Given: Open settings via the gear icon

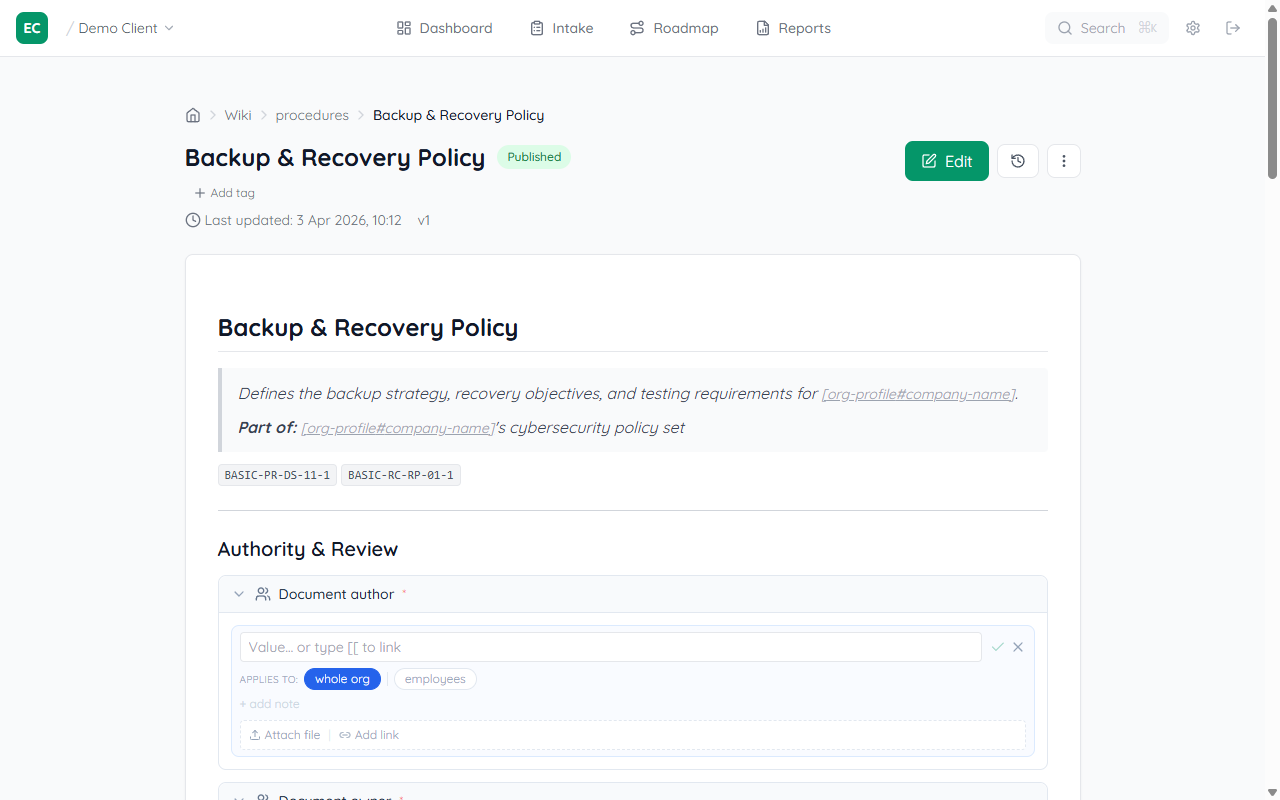Looking at the screenshot, I should (x=1192, y=28).
